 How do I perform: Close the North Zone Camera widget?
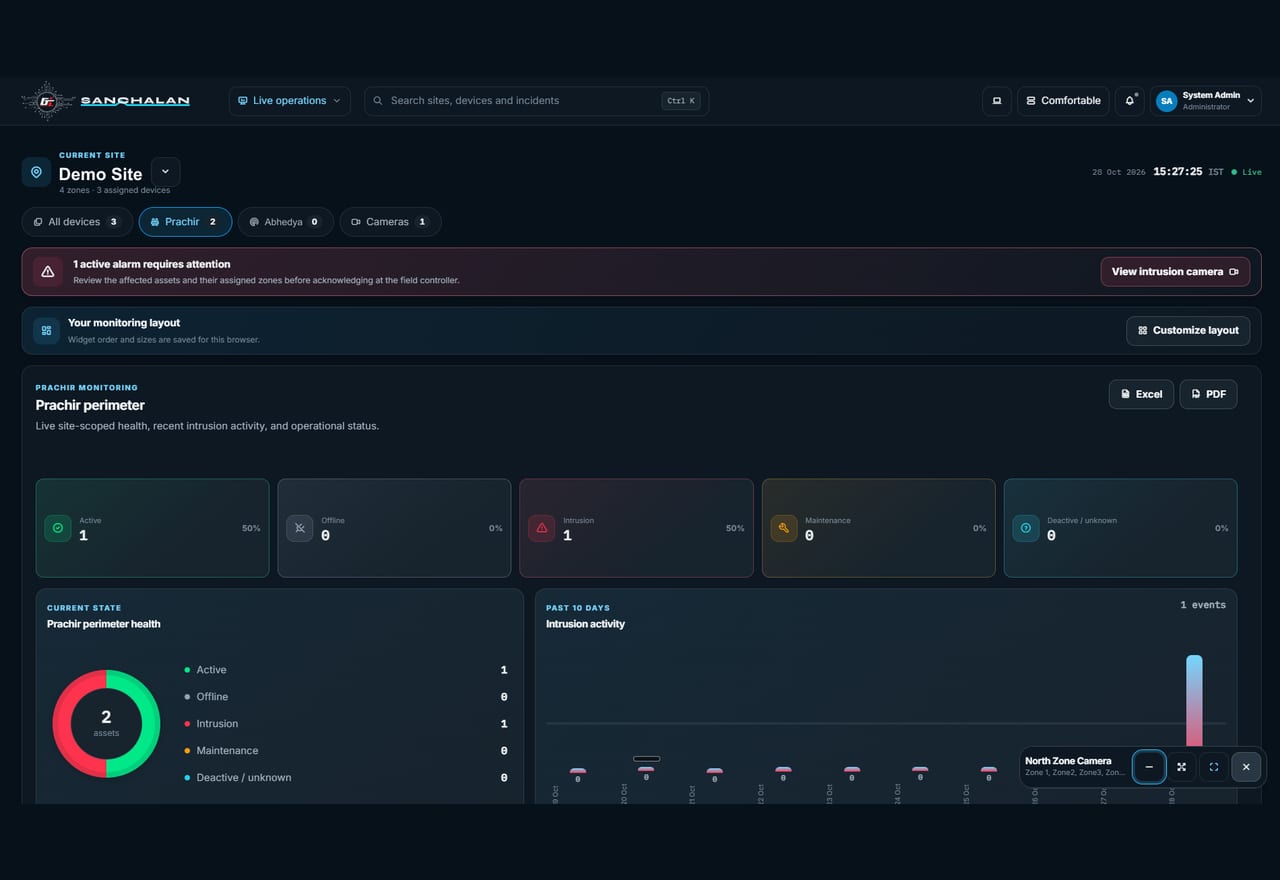pyautogui.click(x=1246, y=767)
